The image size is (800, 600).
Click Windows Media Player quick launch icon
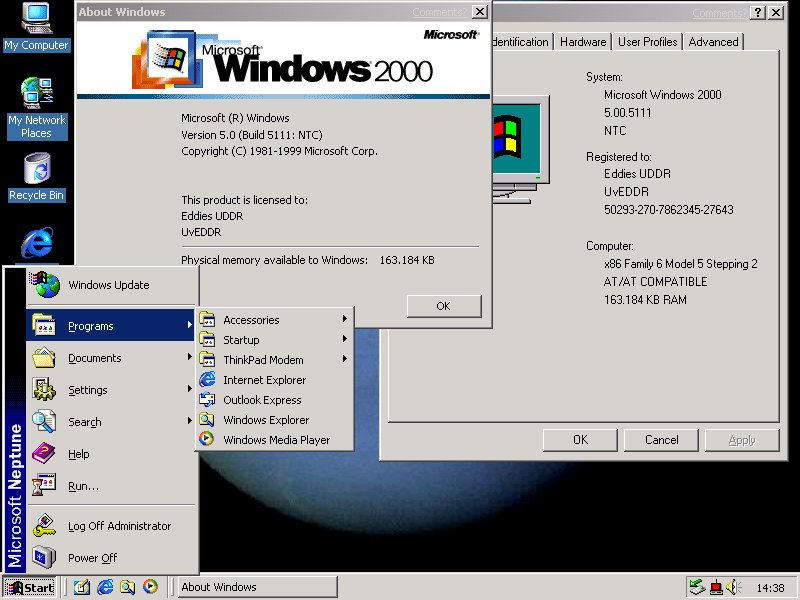pos(150,587)
